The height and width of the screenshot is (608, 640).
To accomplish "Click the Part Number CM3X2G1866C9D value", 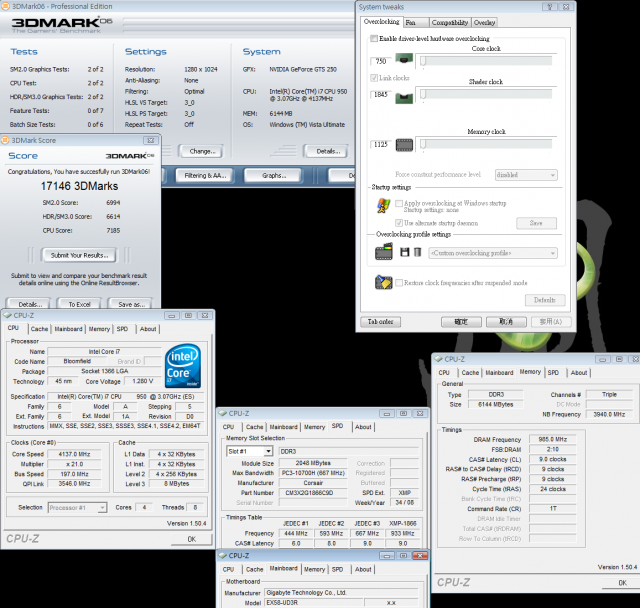I will (x=313, y=493).
